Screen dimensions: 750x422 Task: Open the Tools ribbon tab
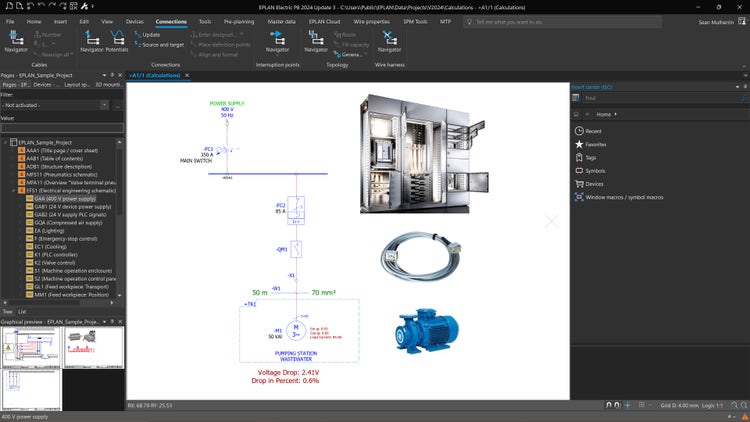pos(204,20)
